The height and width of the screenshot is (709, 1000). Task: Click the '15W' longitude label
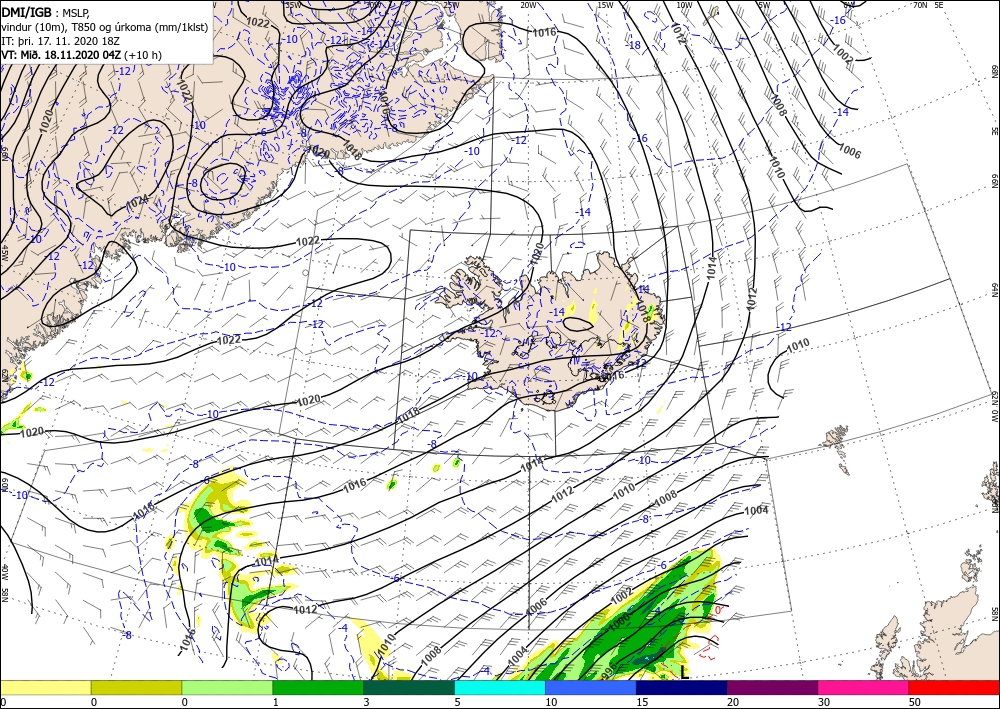(x=605, y=5)
